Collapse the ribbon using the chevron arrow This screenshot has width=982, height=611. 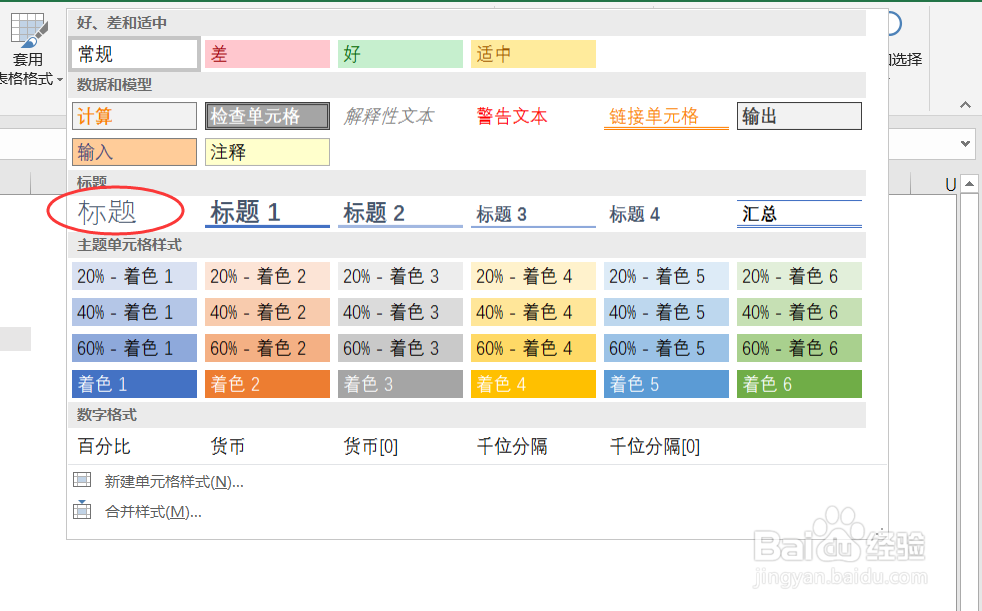click(965, 103)
